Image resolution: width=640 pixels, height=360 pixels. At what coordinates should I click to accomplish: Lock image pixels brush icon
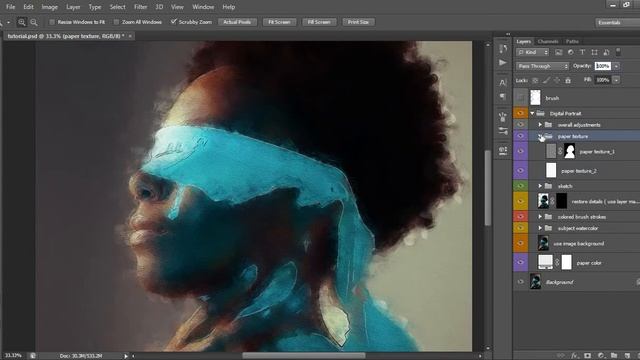click(546, 80)
